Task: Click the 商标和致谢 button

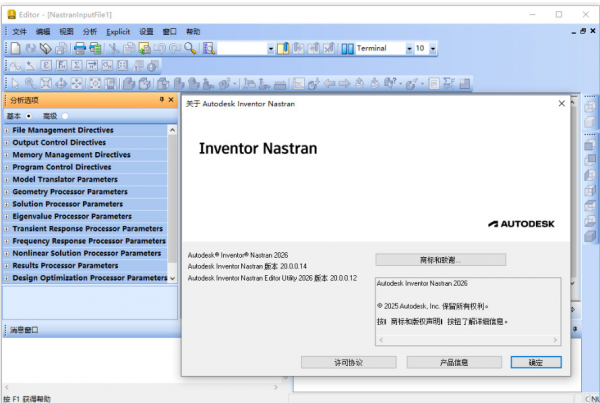Action: tap(440, 260)
